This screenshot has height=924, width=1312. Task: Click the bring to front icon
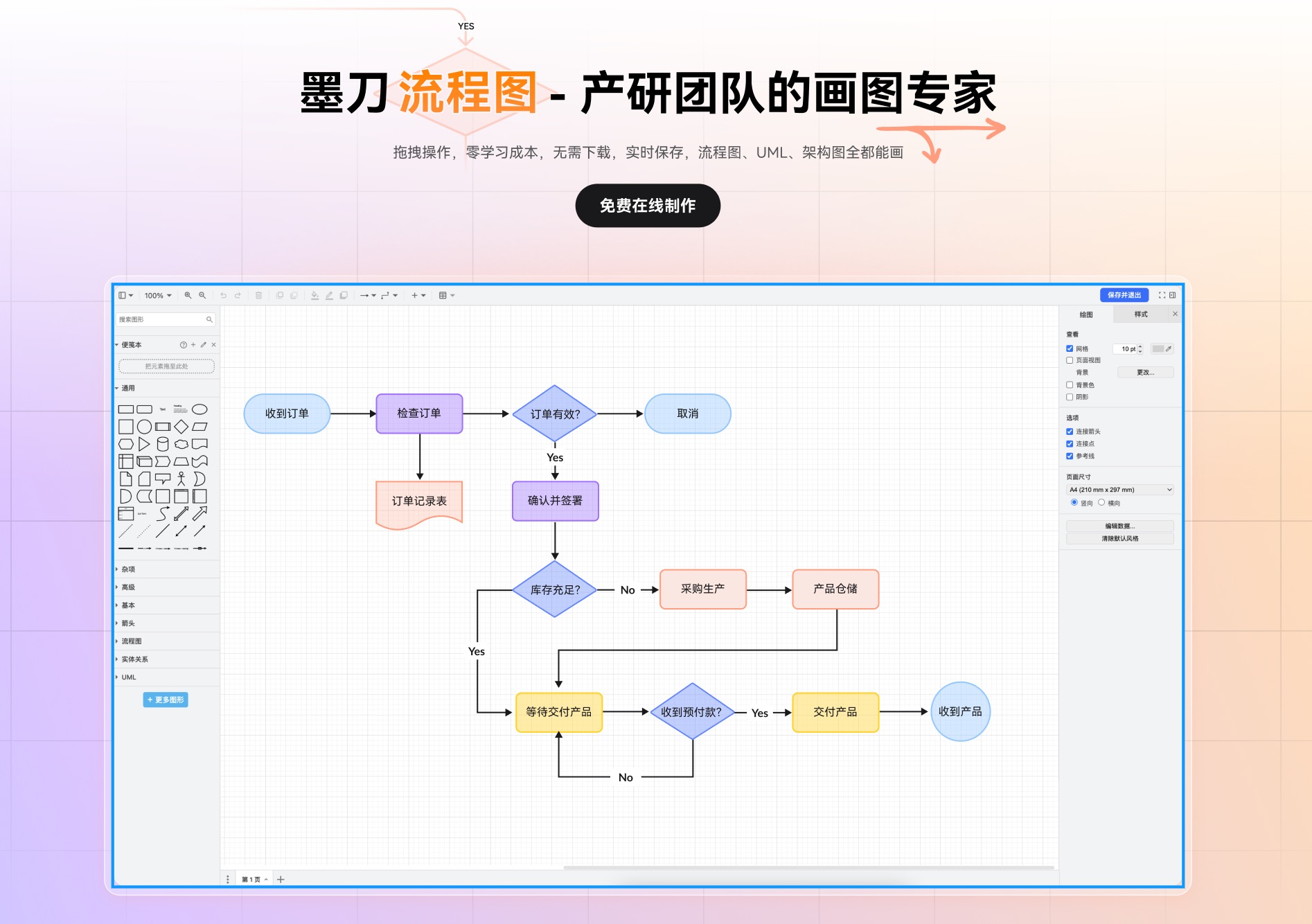[x=280, y=295]
